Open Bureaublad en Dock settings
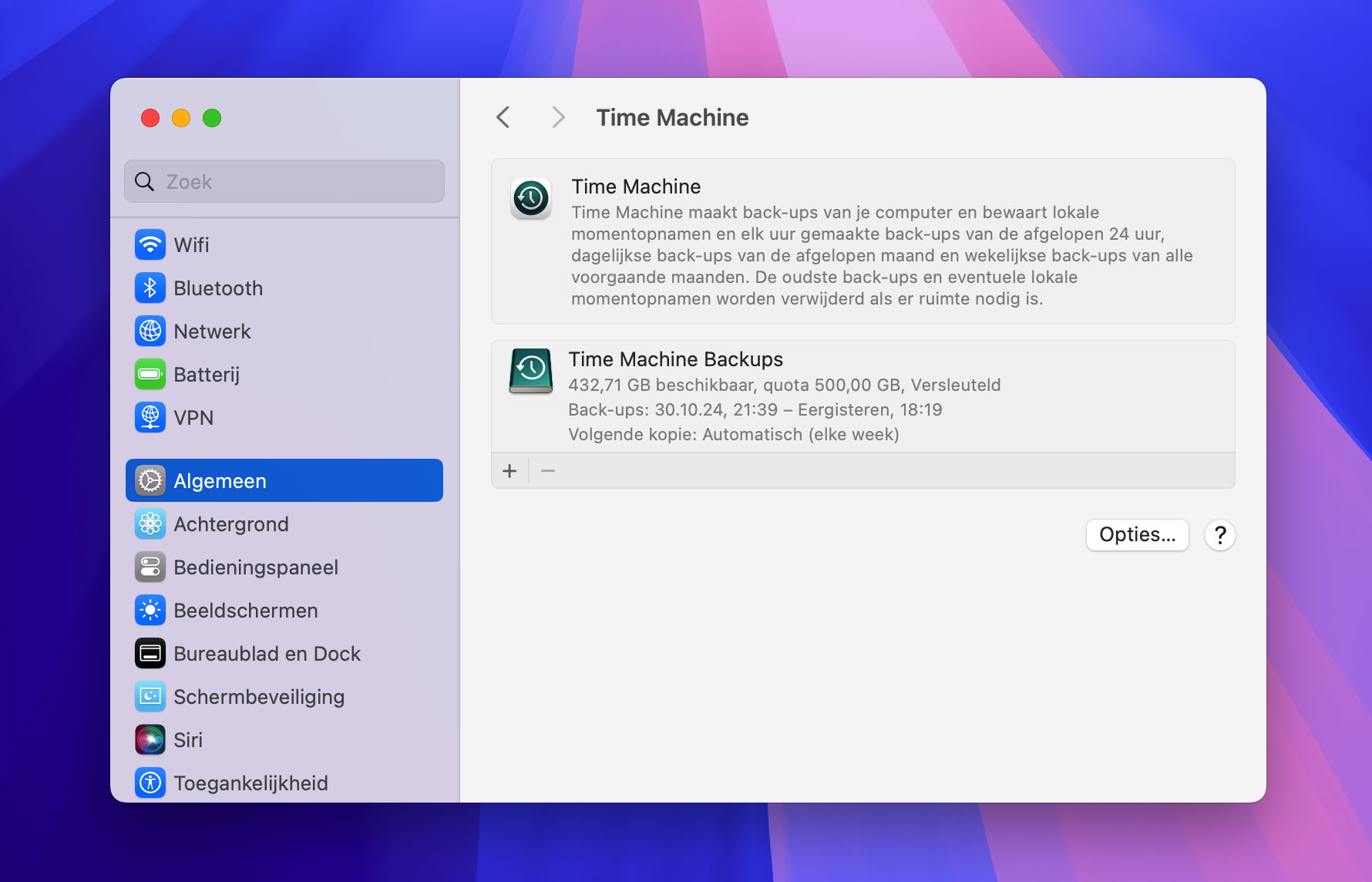 [x=284, y=654]
